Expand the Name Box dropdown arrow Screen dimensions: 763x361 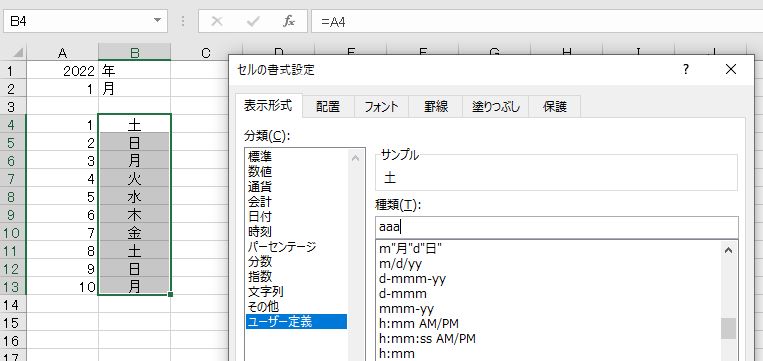(x=157, y=20)
